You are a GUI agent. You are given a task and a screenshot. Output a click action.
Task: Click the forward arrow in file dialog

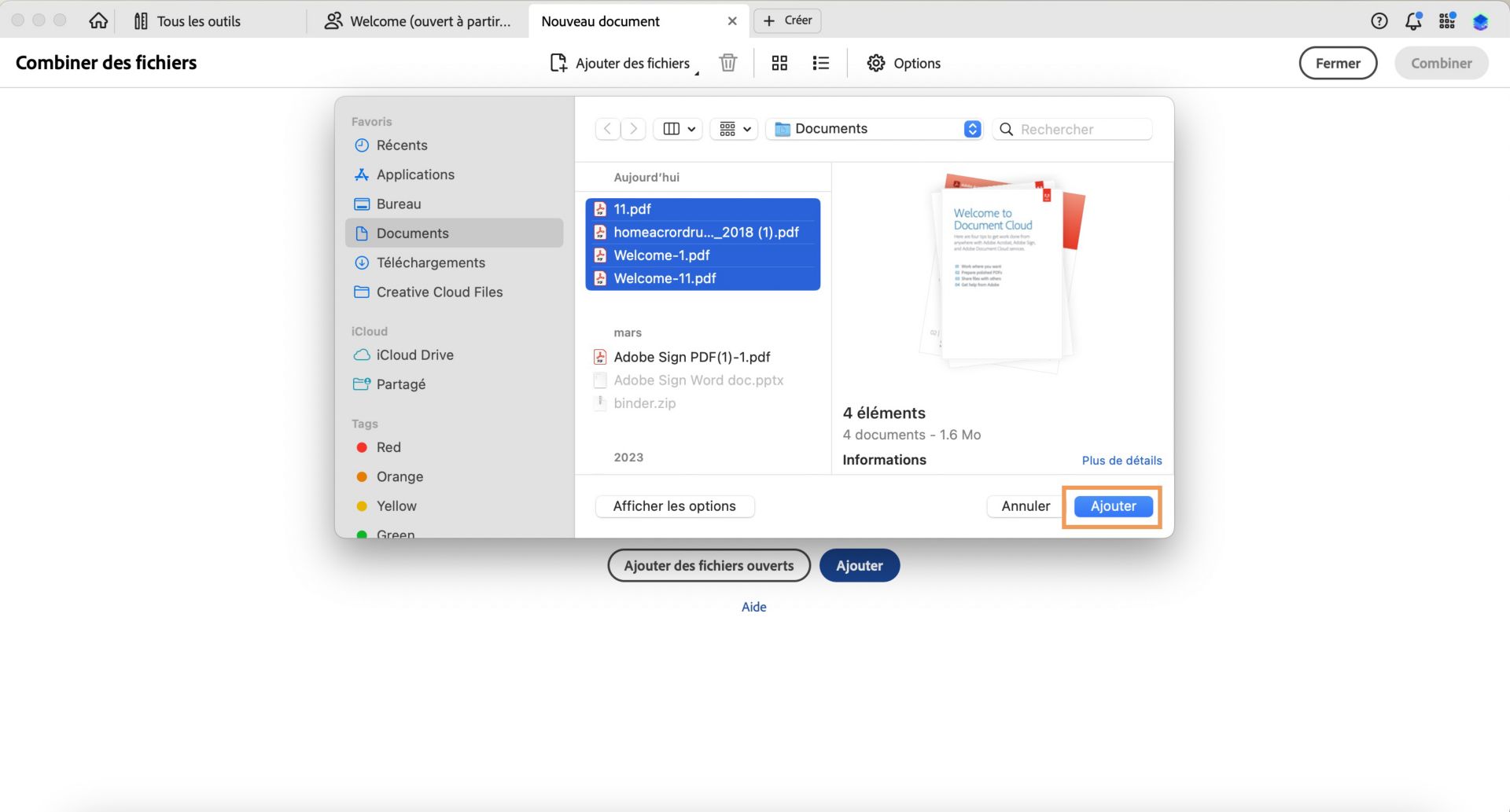click(633, 129)
